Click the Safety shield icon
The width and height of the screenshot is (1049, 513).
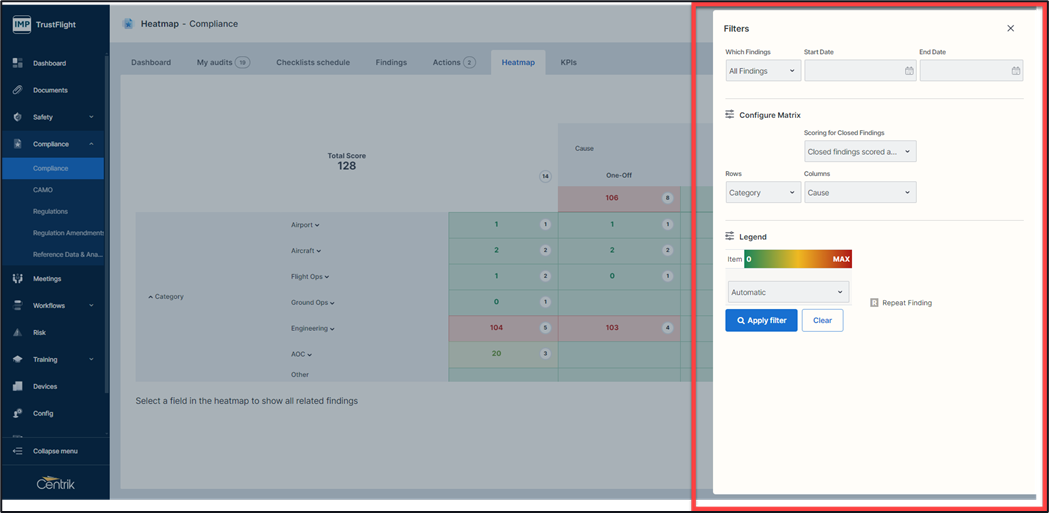(18, 117)
